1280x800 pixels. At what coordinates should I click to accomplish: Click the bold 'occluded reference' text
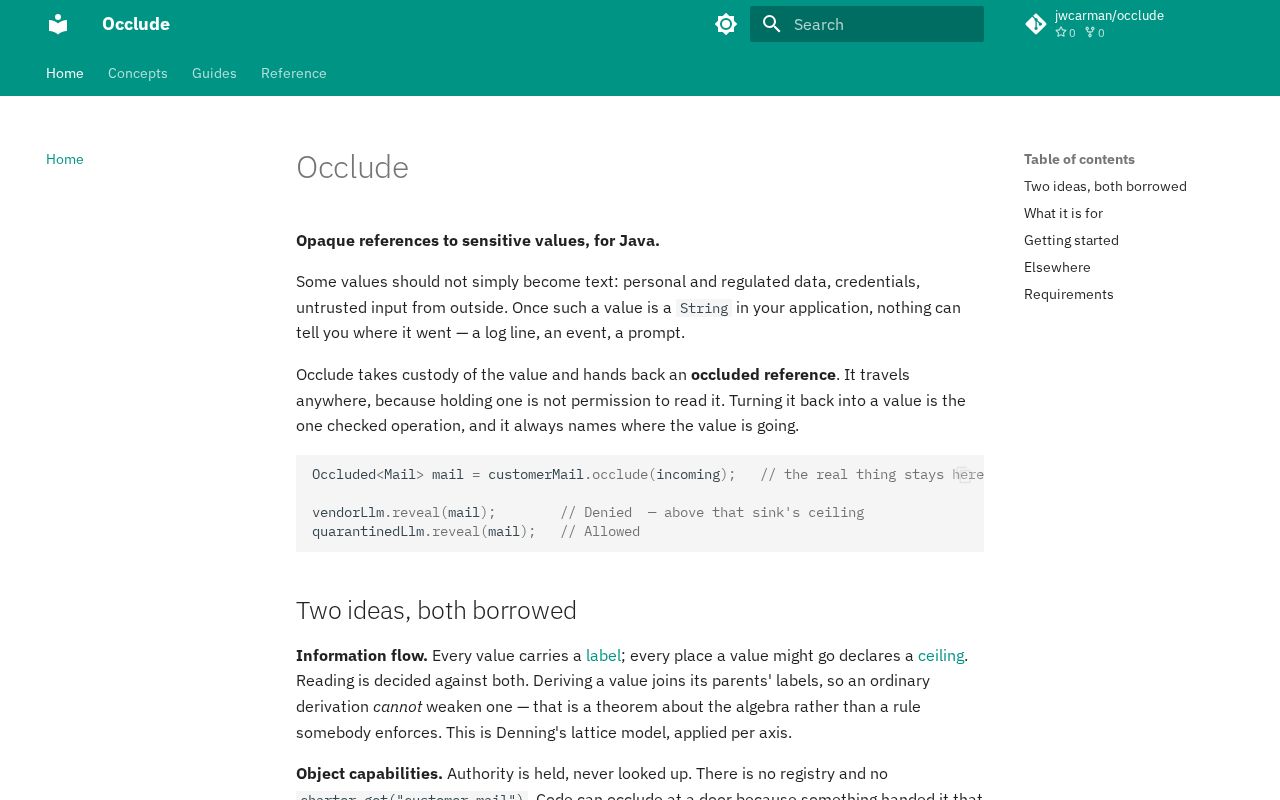point(763,374)
